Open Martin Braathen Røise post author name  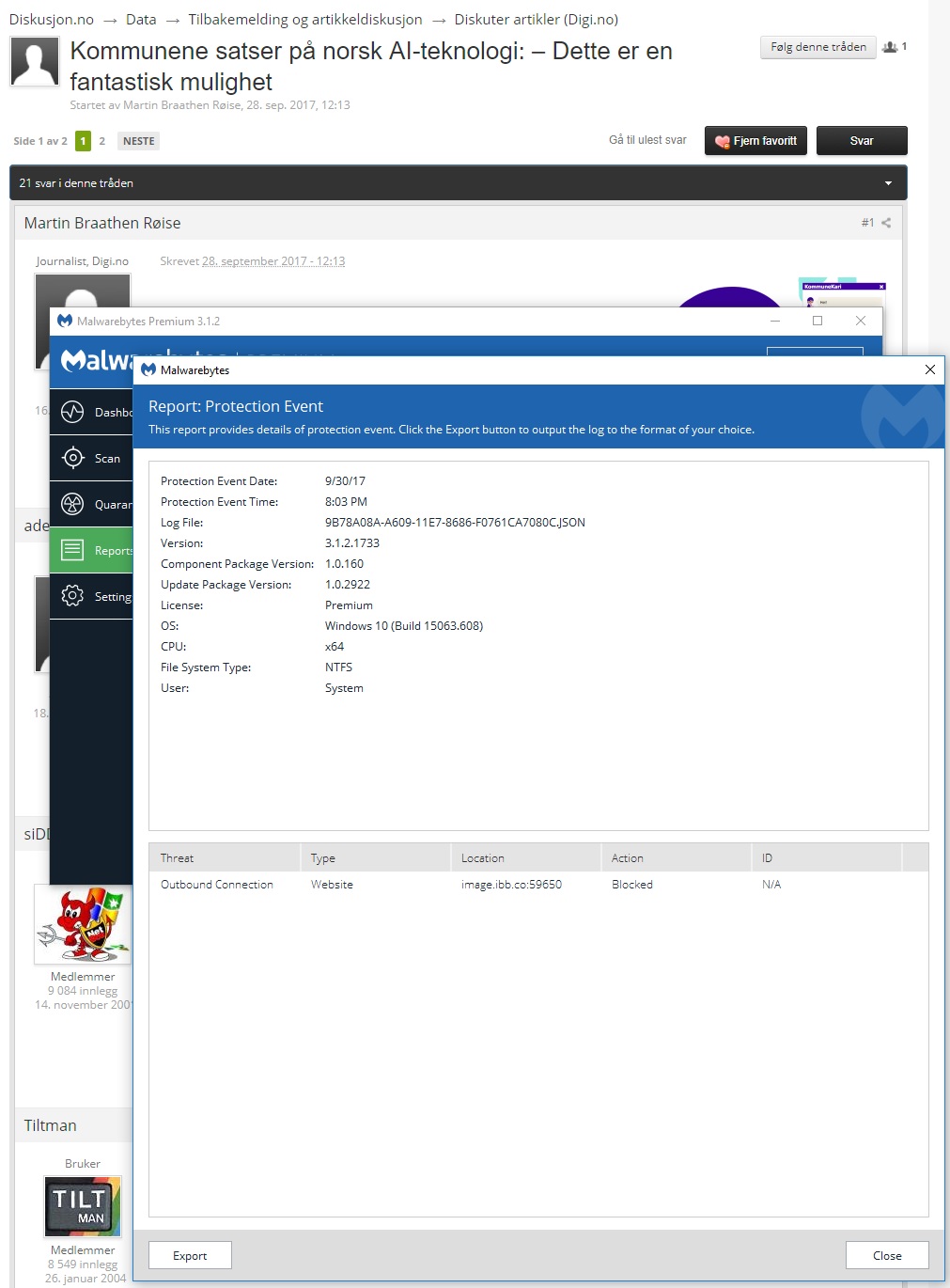pyautogui.click(x=102, y=223)
